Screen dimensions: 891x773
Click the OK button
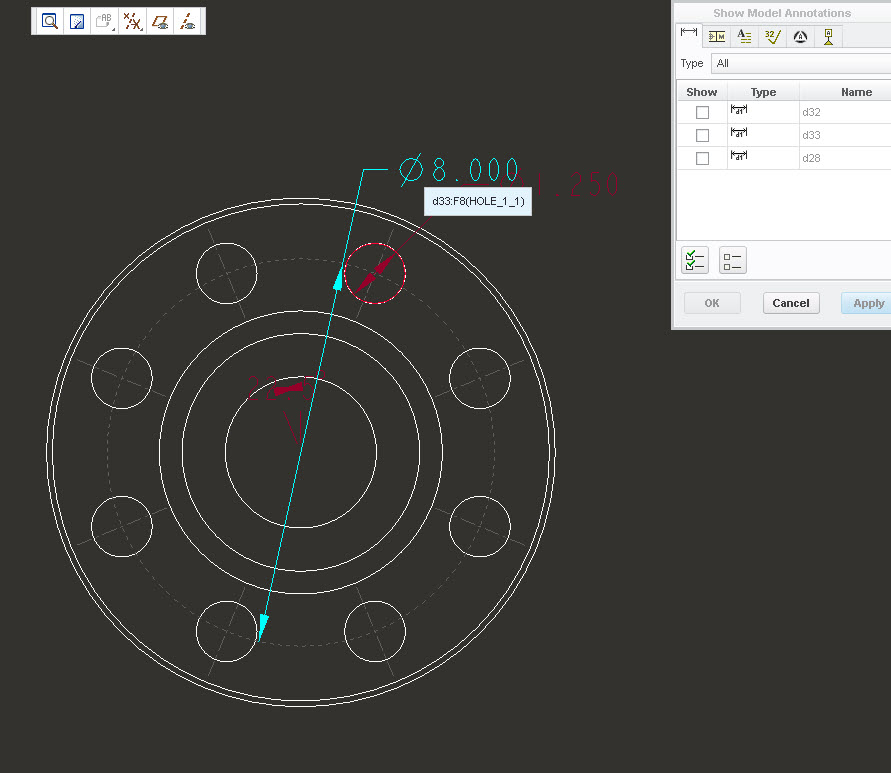point(712,303)
